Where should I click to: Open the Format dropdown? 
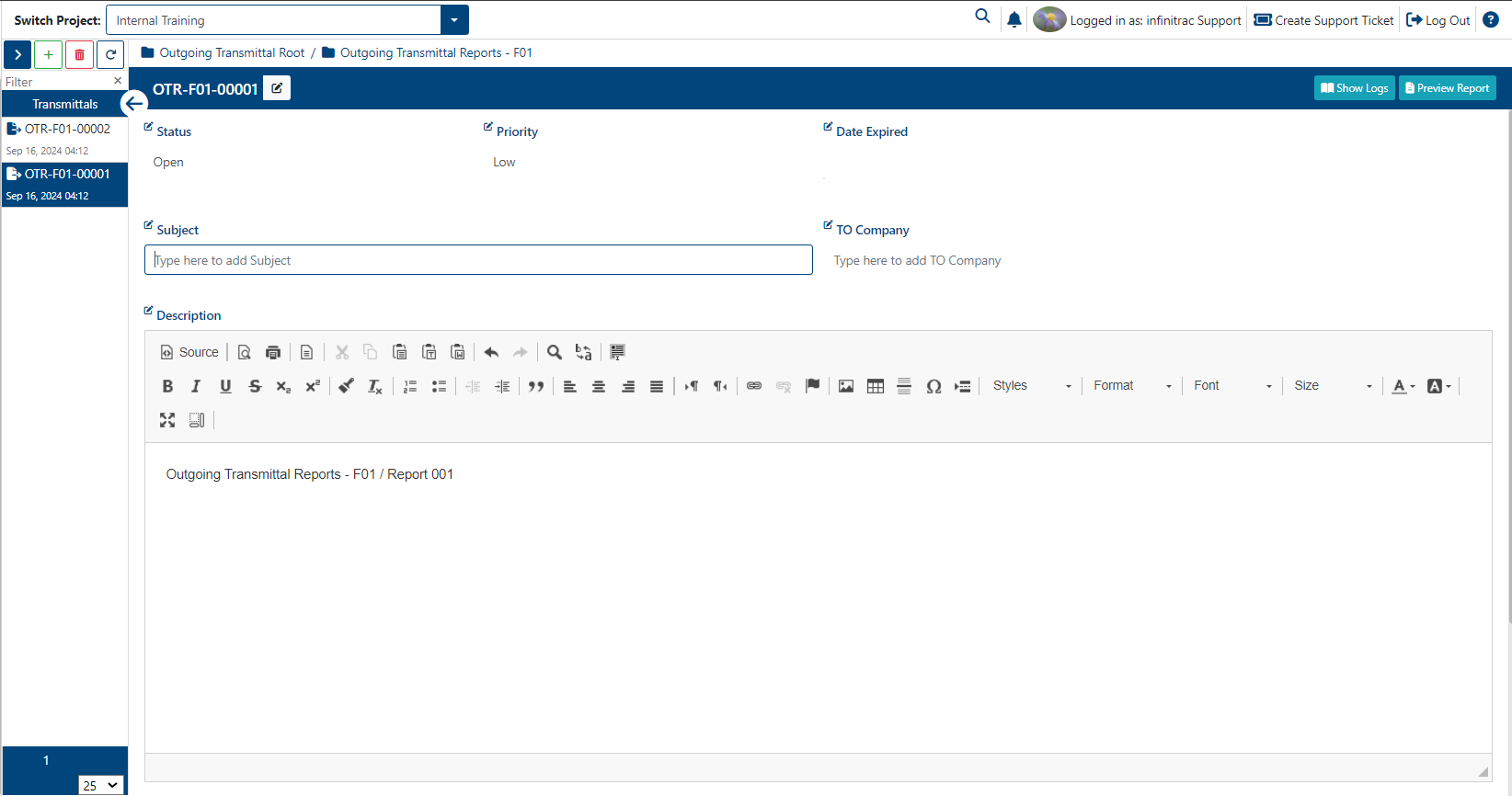(x=1132, y=386)
